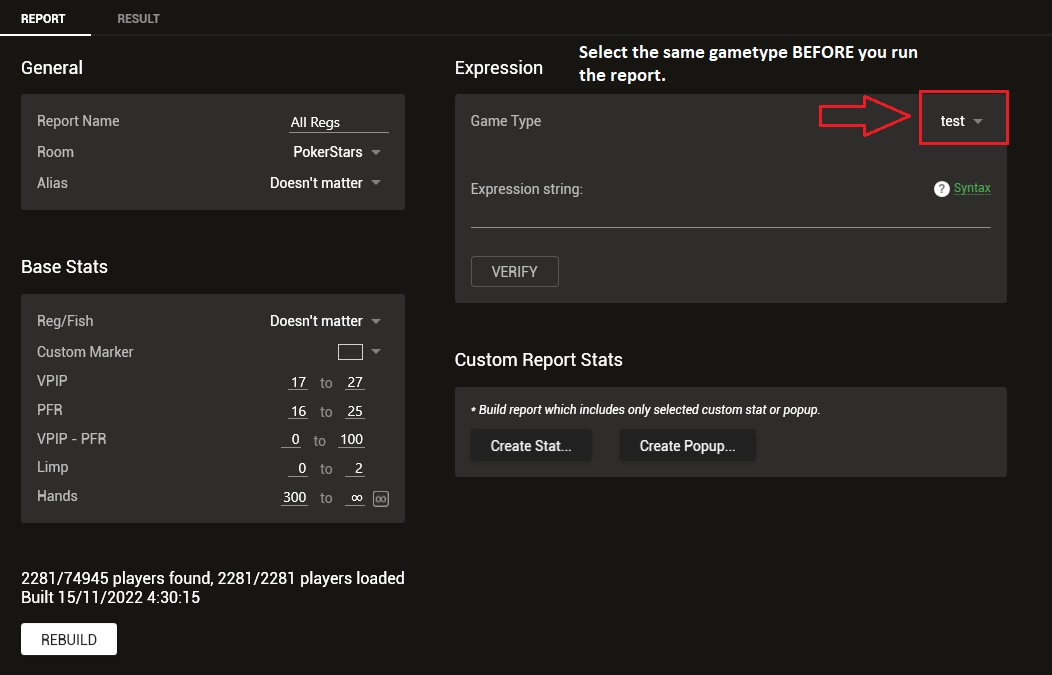Click the Create Popup button

[x=687, y=446]
